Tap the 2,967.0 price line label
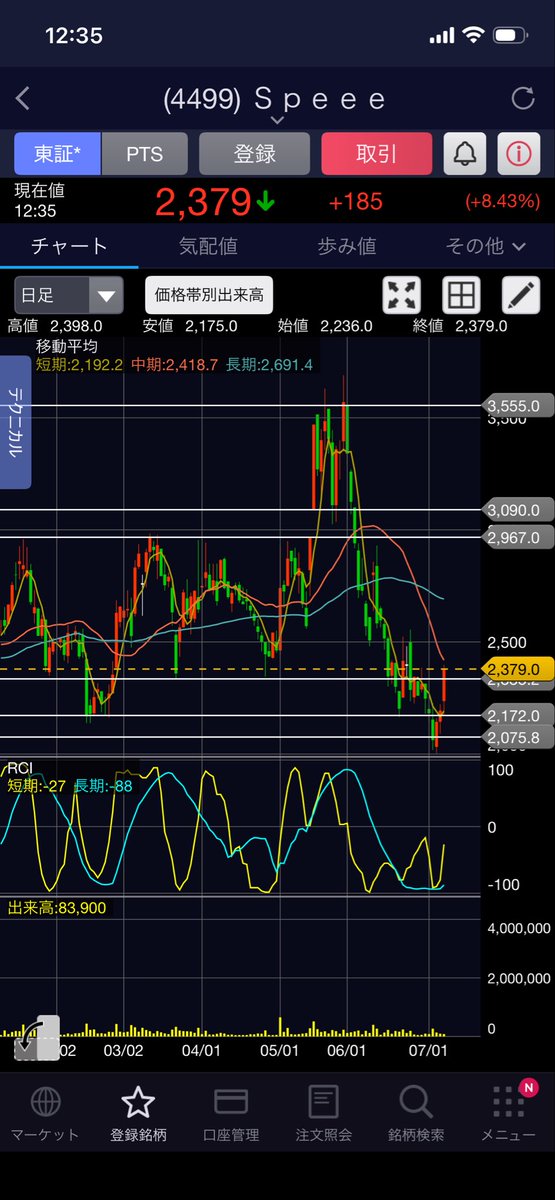The height and width of the screenshot is (1200, 555). pyautogui.click(x=516, y=537)
